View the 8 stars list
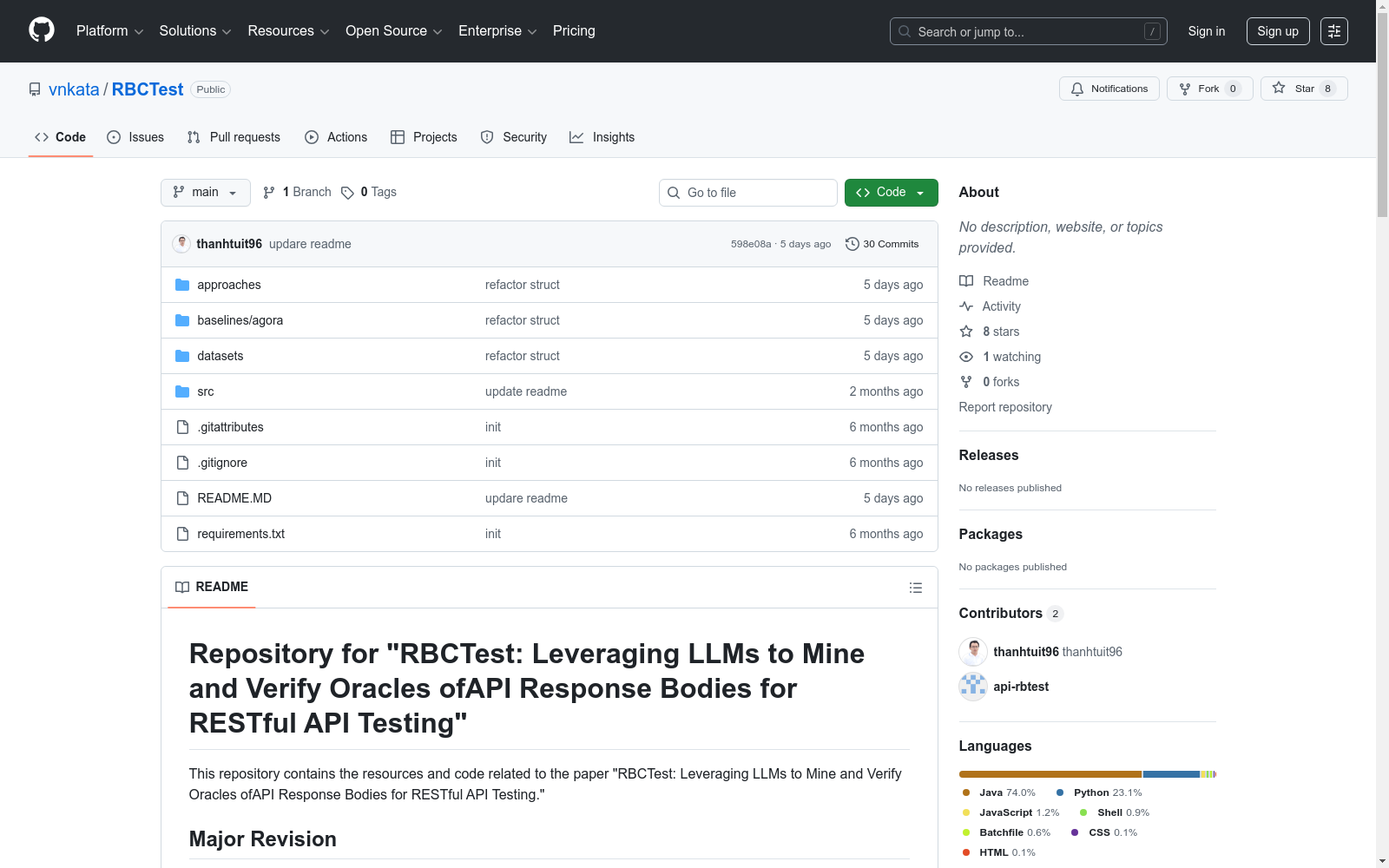 pos(990,332)
